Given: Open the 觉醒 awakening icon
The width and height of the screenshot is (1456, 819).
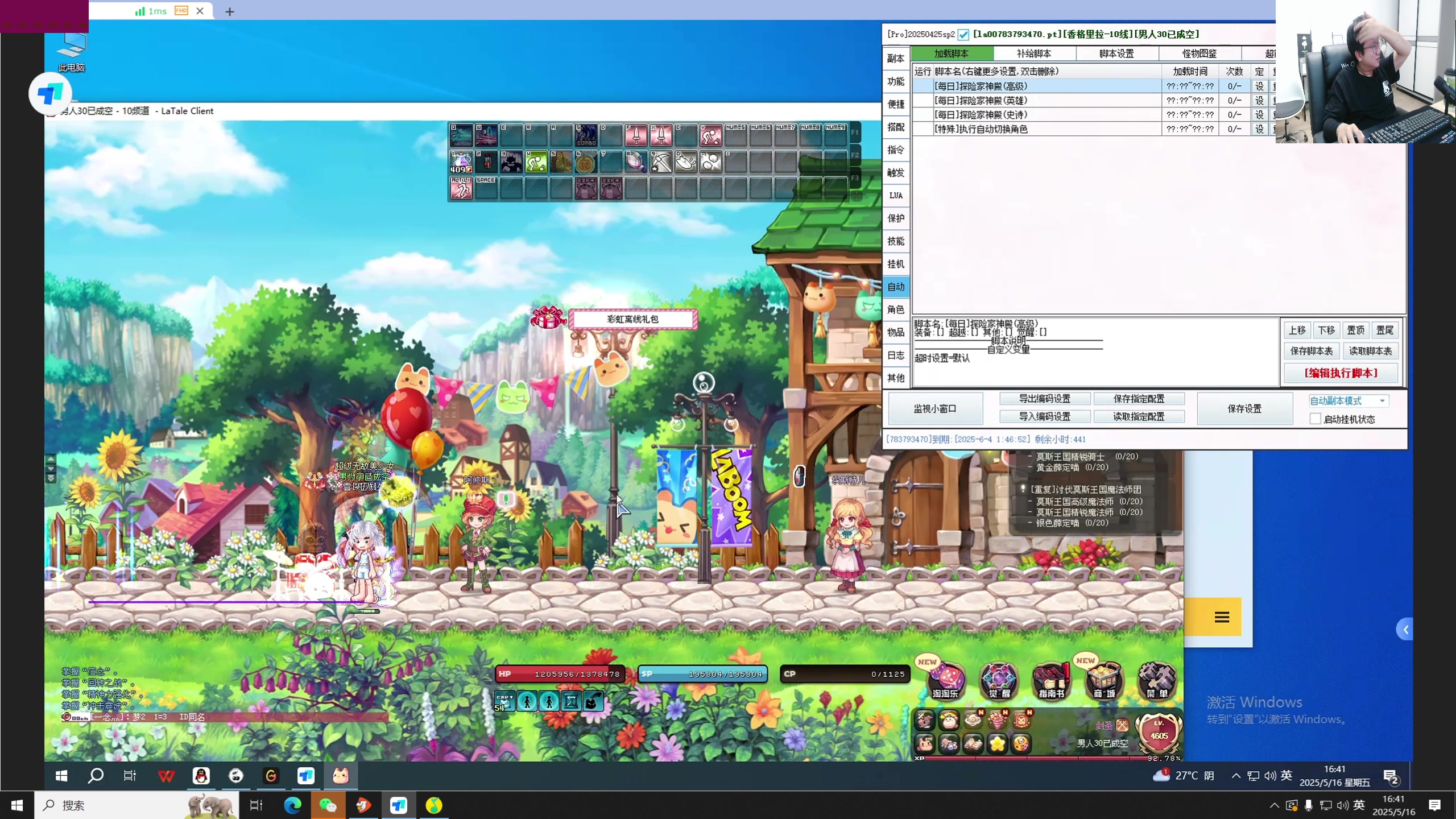Looking at the screenshot, I should [x=999, y=680].
